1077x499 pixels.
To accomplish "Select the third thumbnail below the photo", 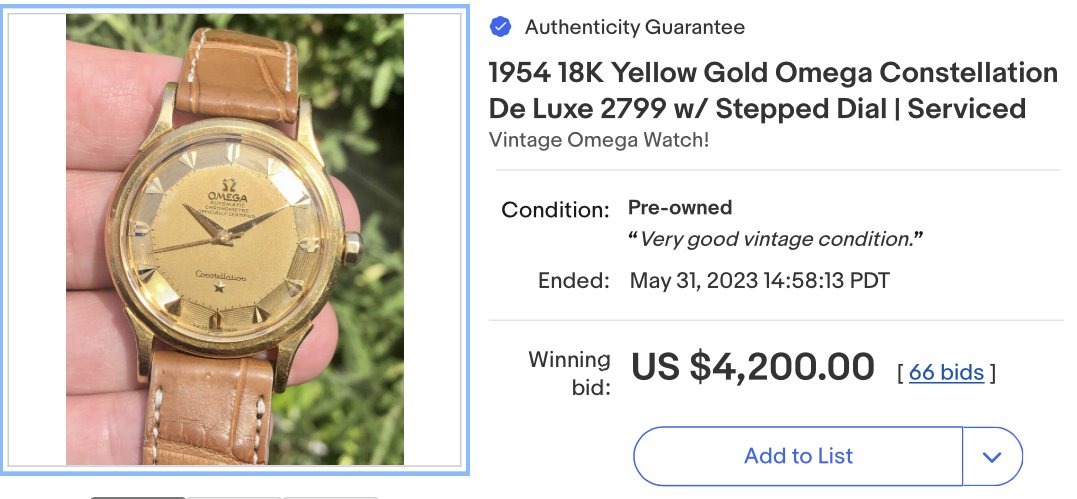I will point(330,496).
